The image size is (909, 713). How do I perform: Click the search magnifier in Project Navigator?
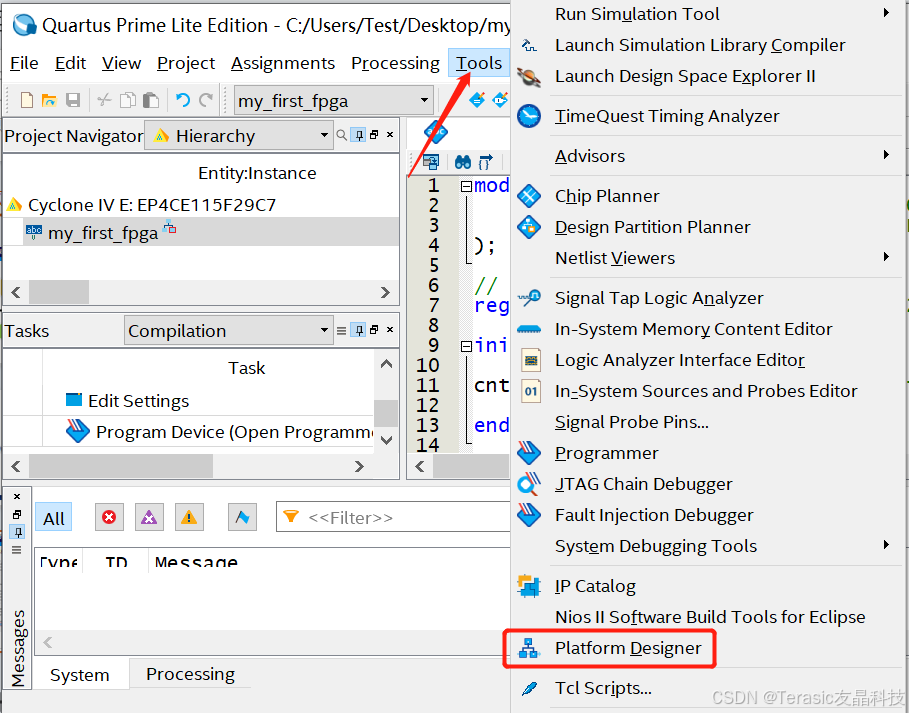click(341, 135)
